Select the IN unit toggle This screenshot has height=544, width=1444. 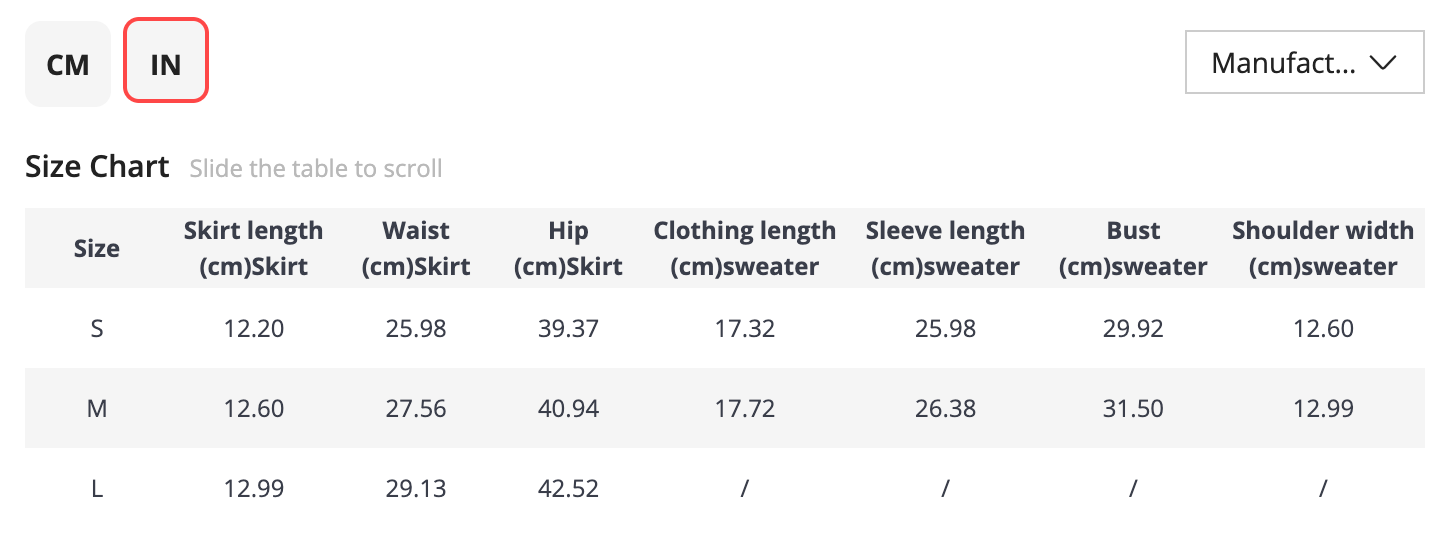tap(166, 64)
